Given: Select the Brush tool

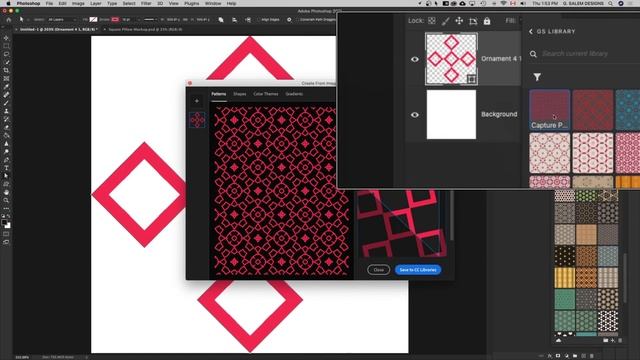Looking at the screenshot, I should coord(6,103).
